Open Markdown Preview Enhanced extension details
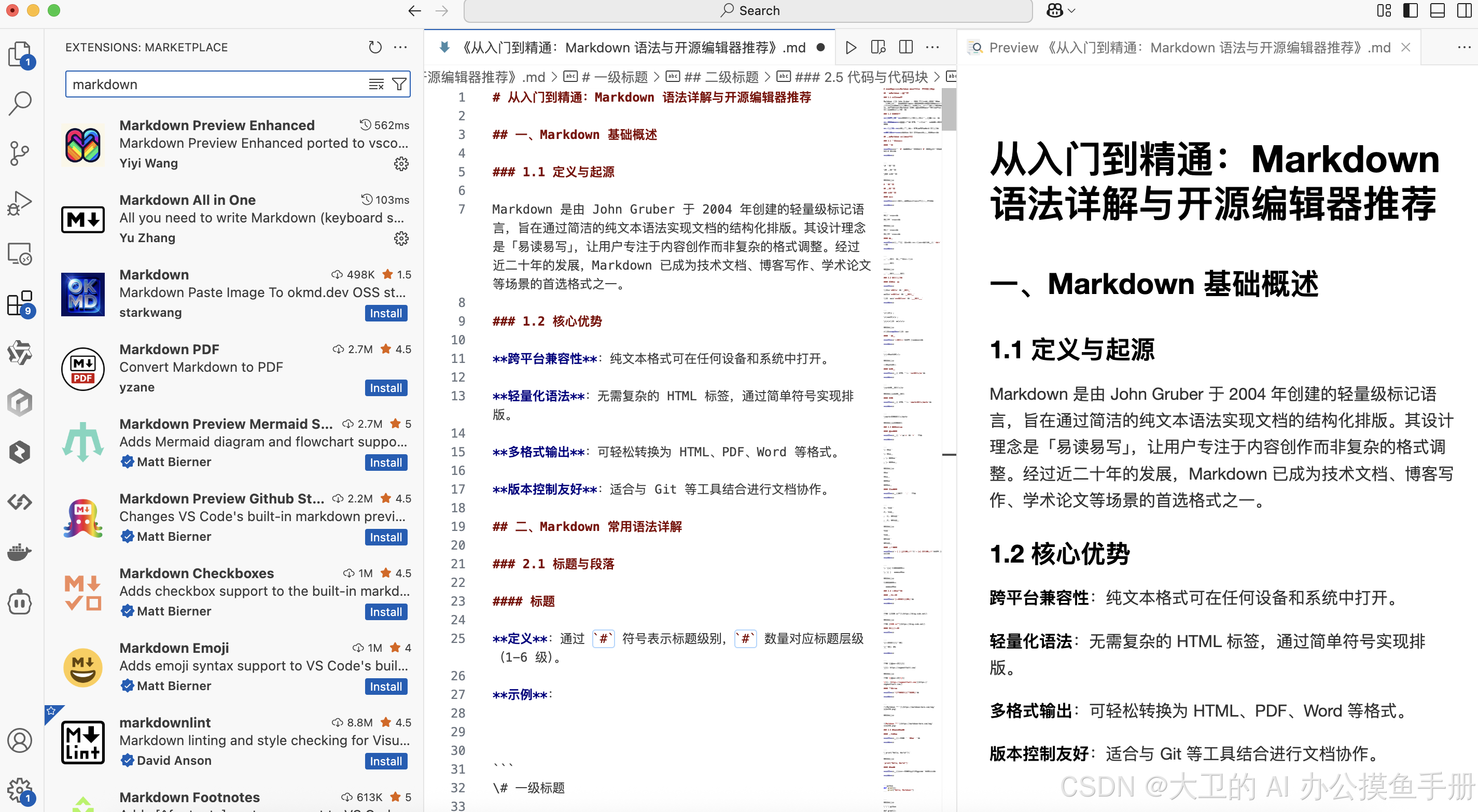The image size is (1478, 812). [x=234, y=145]
